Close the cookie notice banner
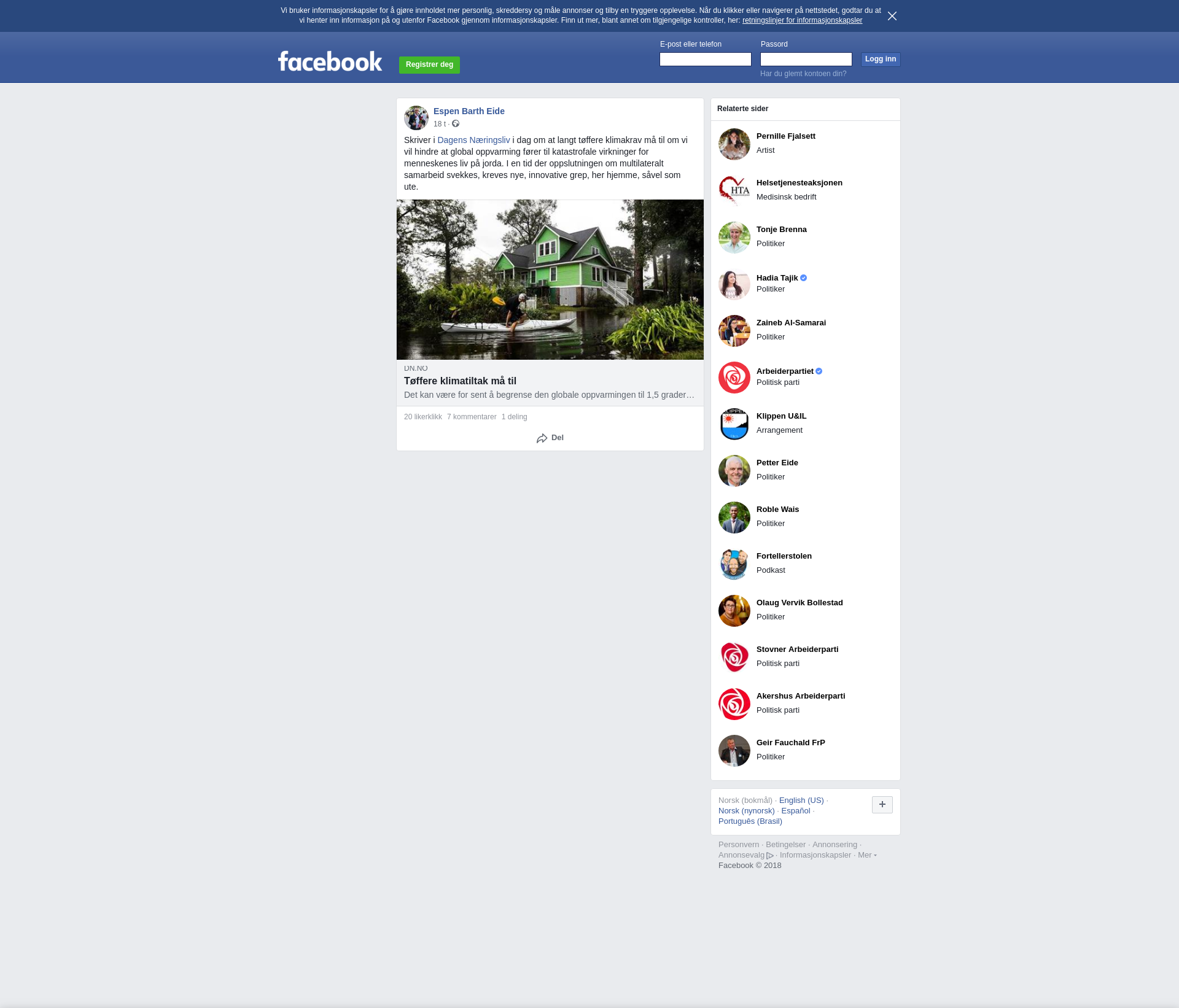 [x=892, y=16]
